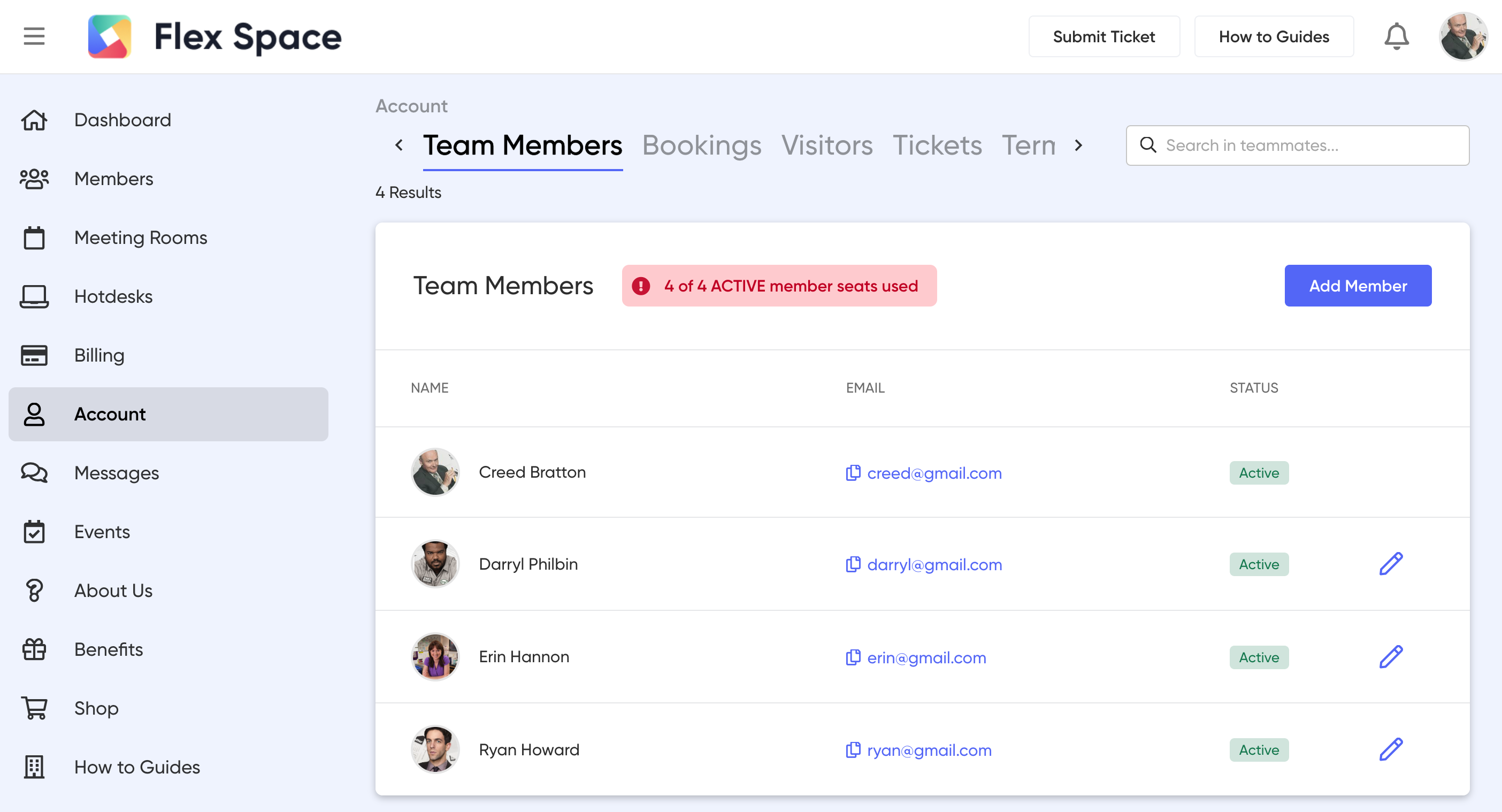Open the user profile avatar in header
The image size is (1502, 812).
1463,36
